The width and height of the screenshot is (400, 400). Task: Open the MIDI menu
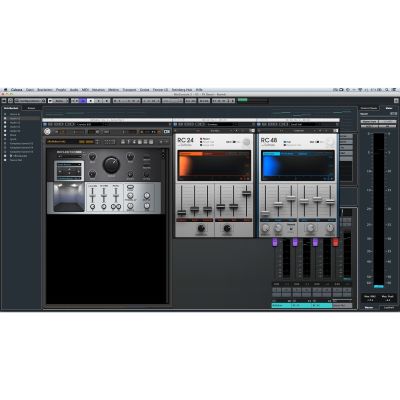click(85, 90)
